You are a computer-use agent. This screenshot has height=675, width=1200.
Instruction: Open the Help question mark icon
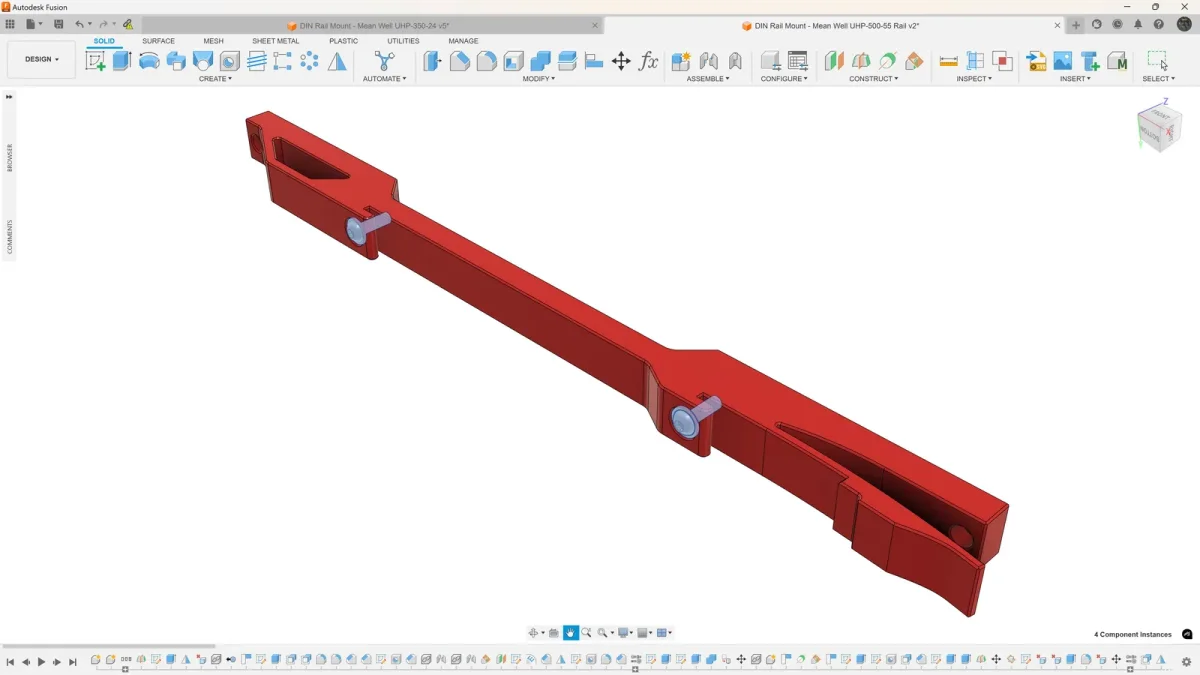click(x=1159, y=24)
